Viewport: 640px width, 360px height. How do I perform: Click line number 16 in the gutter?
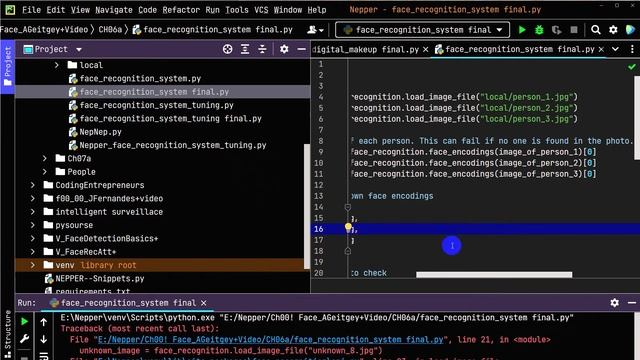point(319,229)
